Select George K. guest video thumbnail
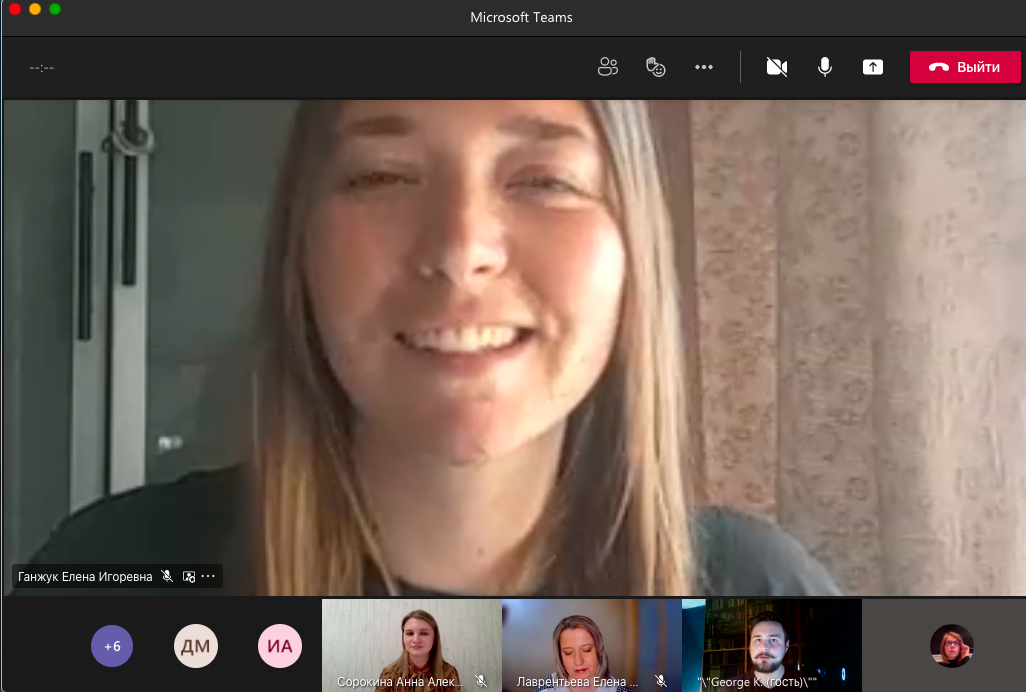This screenshot has height=692, width=1026. (771, 640)
